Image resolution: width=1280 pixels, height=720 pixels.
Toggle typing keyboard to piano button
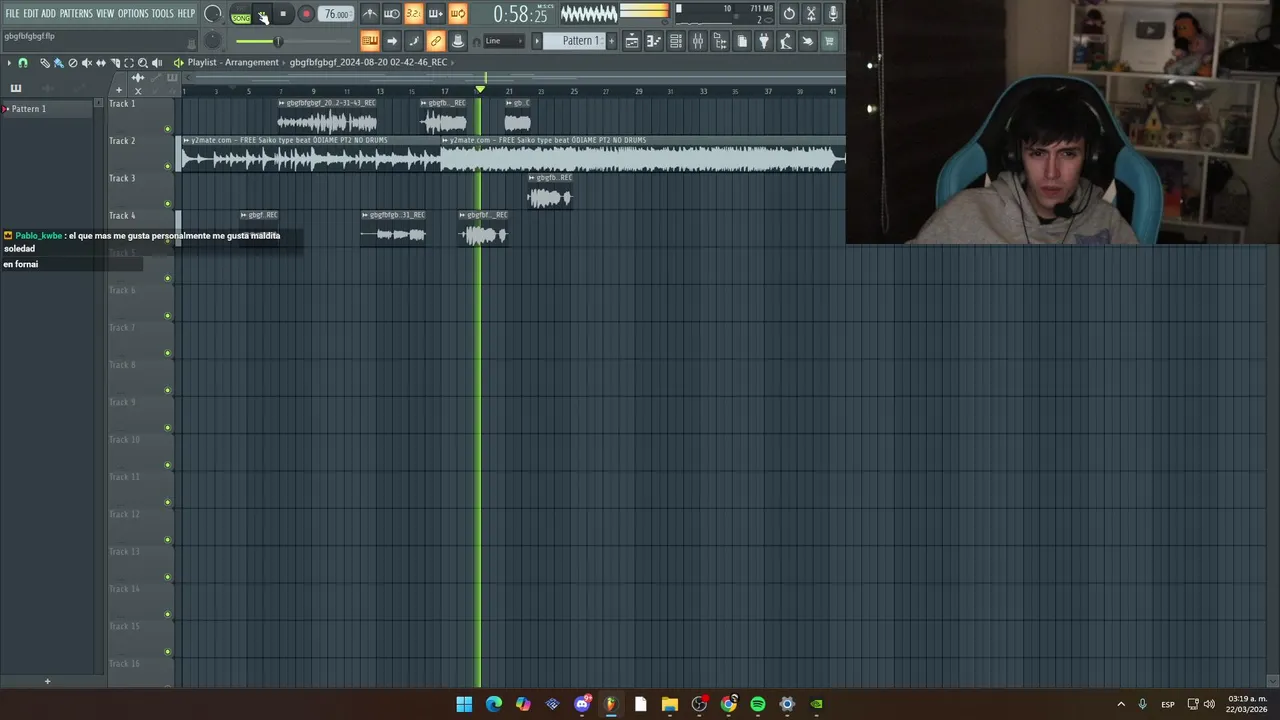(x=370, y=41)
